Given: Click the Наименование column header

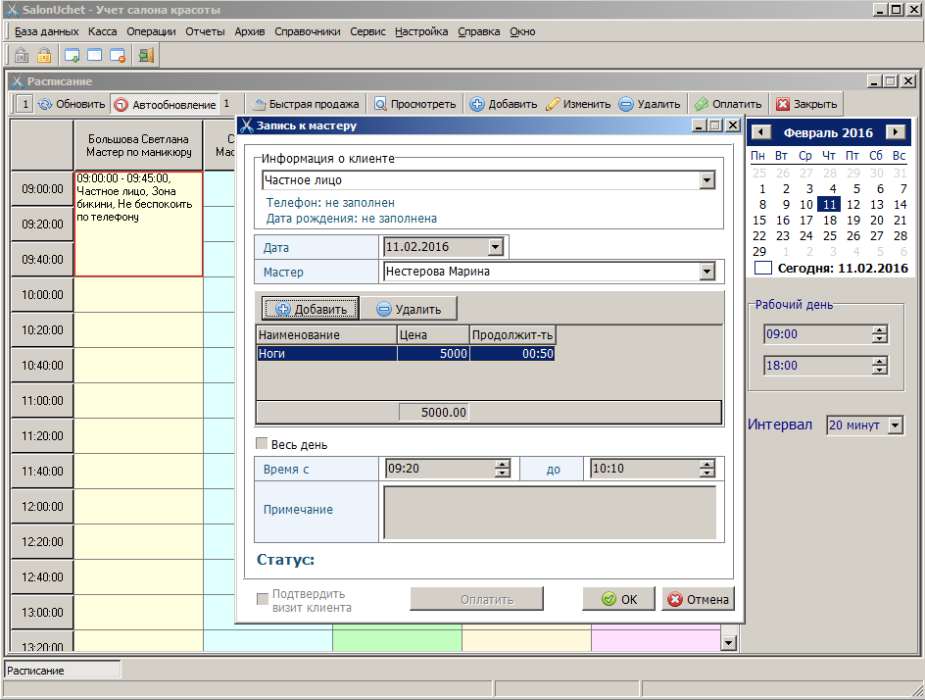Looking at the screenshot, I should pyautogui.click(x=326, y=334).
